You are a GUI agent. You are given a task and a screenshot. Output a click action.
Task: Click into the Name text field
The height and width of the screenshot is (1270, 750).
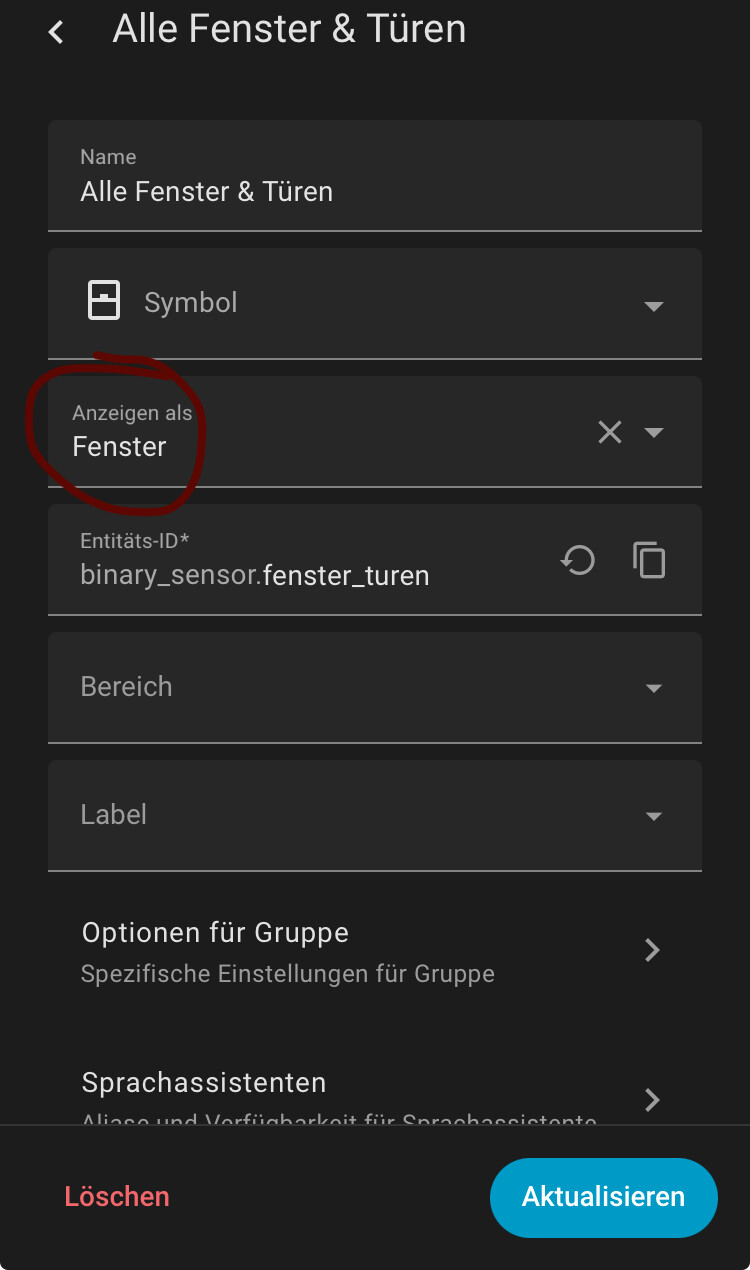374,190
